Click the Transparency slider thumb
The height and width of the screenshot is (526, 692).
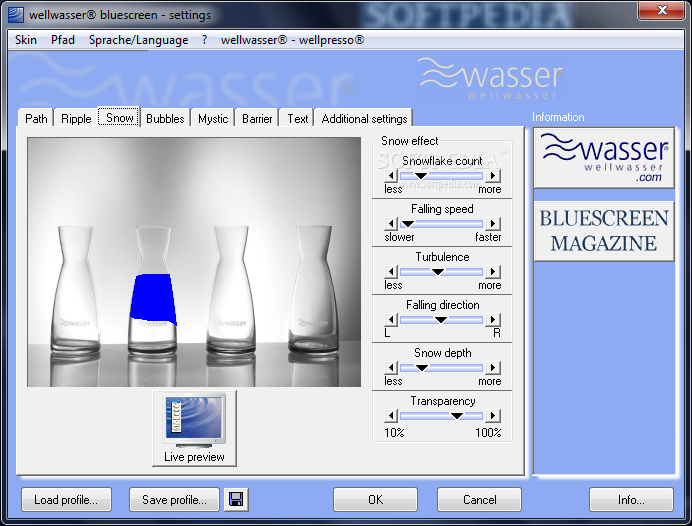[457, 416]
